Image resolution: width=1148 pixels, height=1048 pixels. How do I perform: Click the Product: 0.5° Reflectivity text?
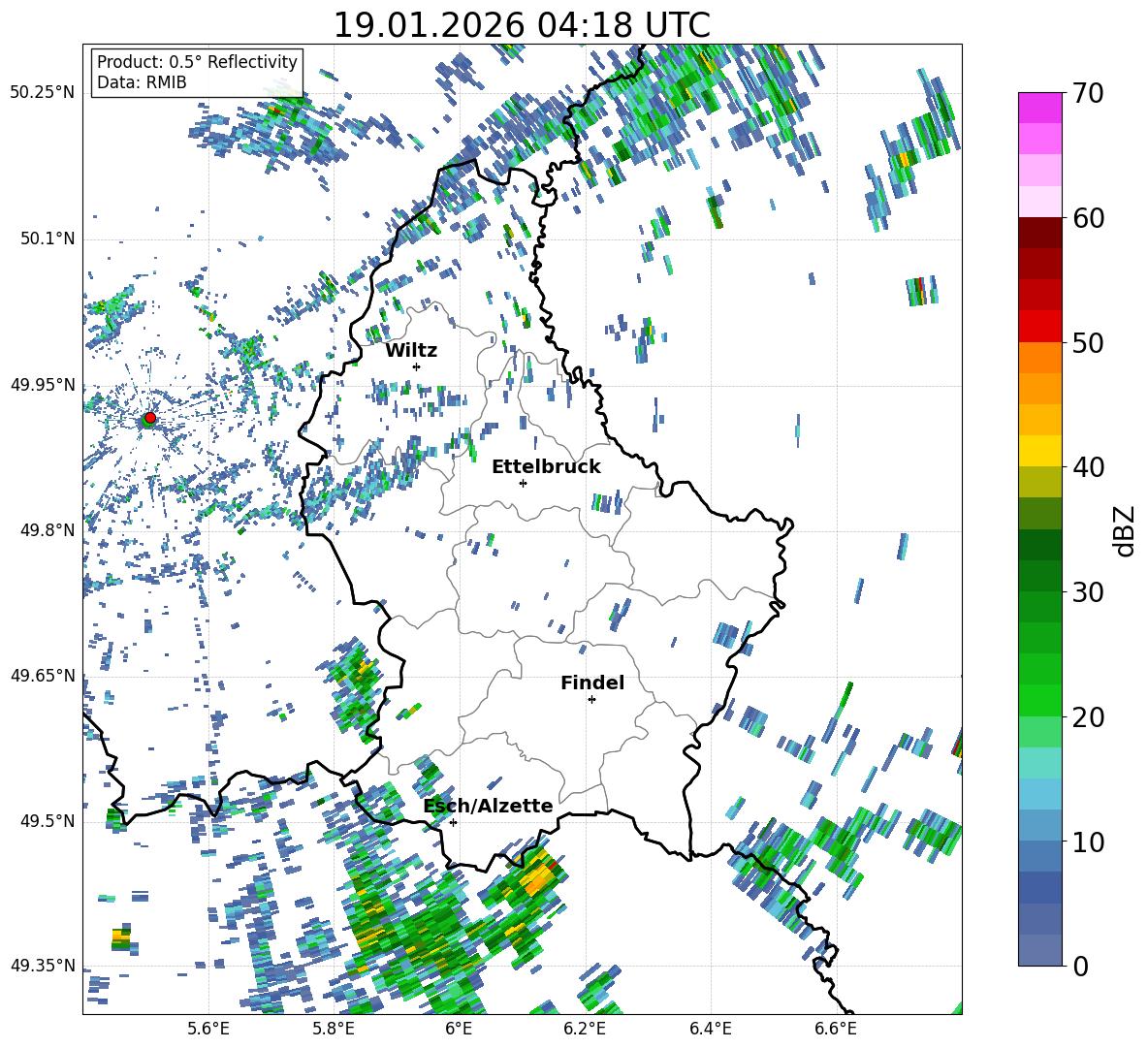point(197,61)
